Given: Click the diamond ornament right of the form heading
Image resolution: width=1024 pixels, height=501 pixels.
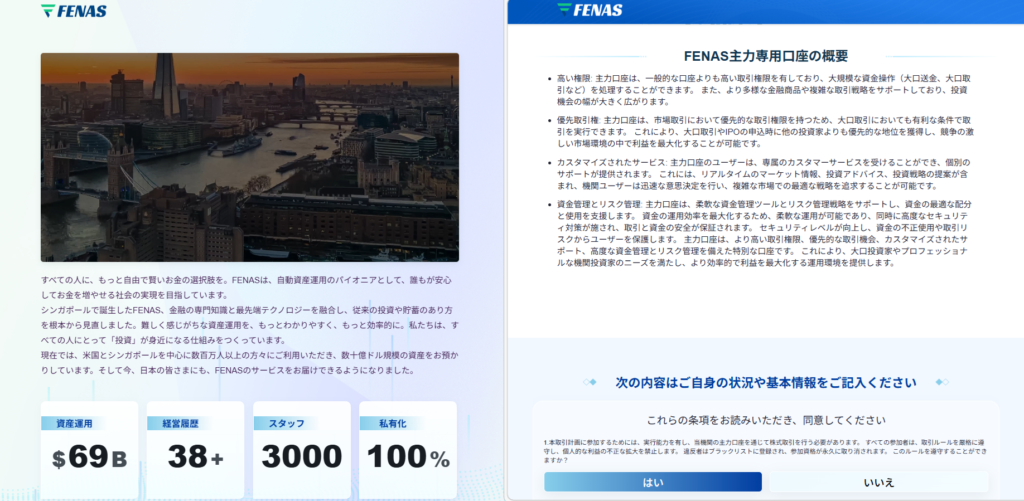Looking at the screenshot, I should coord(936,382).
